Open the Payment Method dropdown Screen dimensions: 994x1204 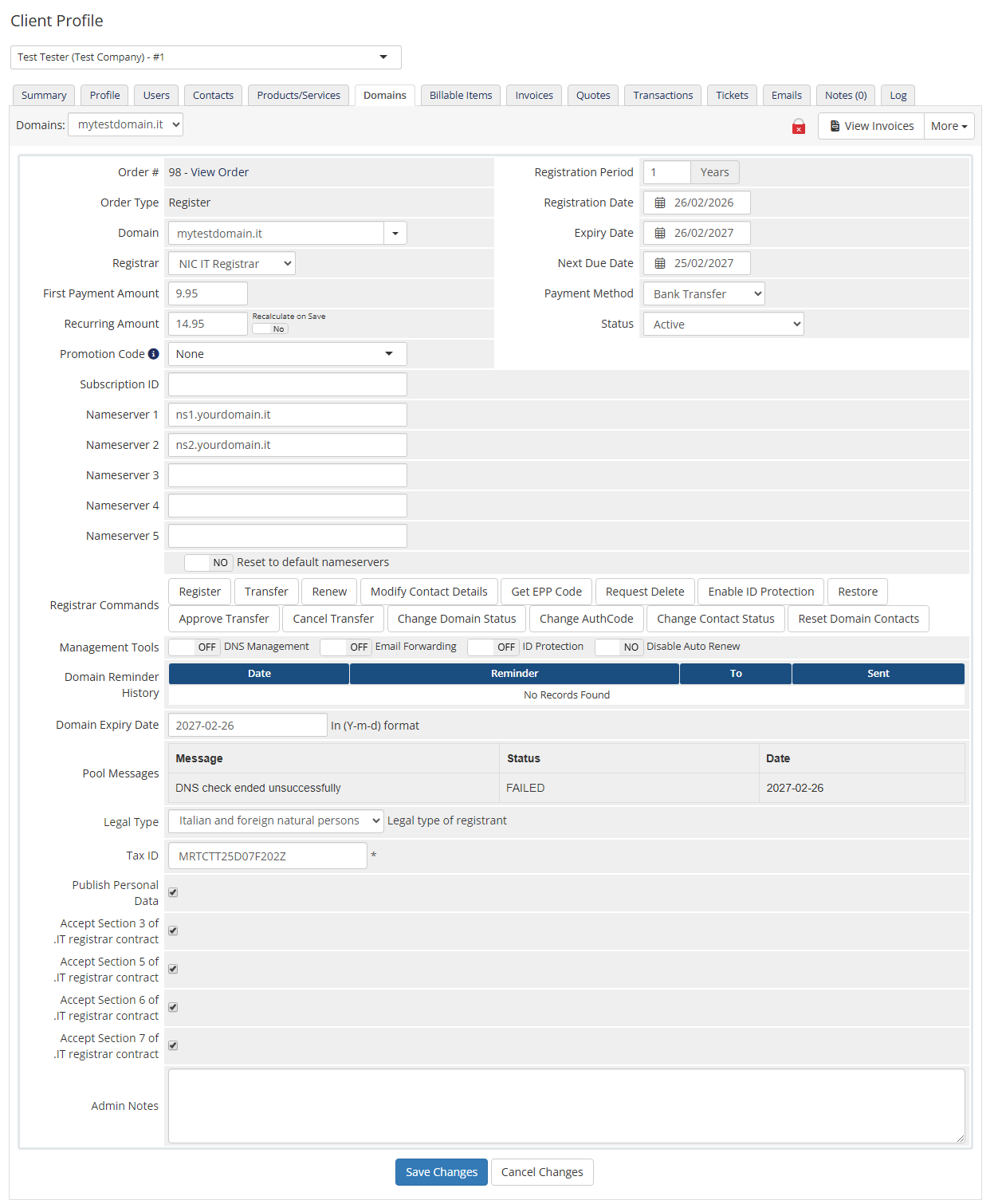[x=703, y=293]
